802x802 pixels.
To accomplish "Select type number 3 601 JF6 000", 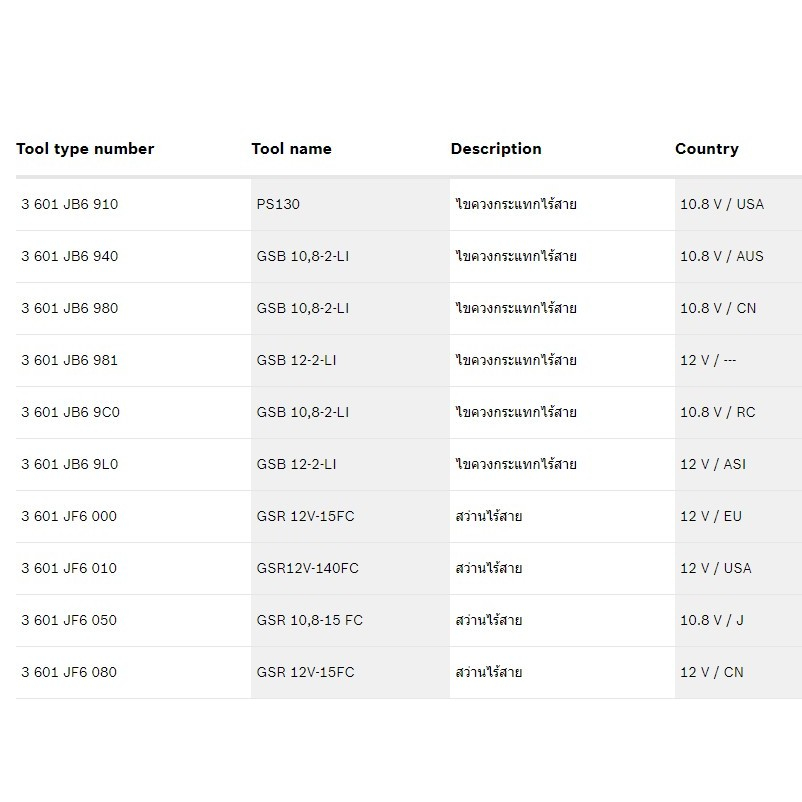I will pyautogui.click(x=69, y=516).
